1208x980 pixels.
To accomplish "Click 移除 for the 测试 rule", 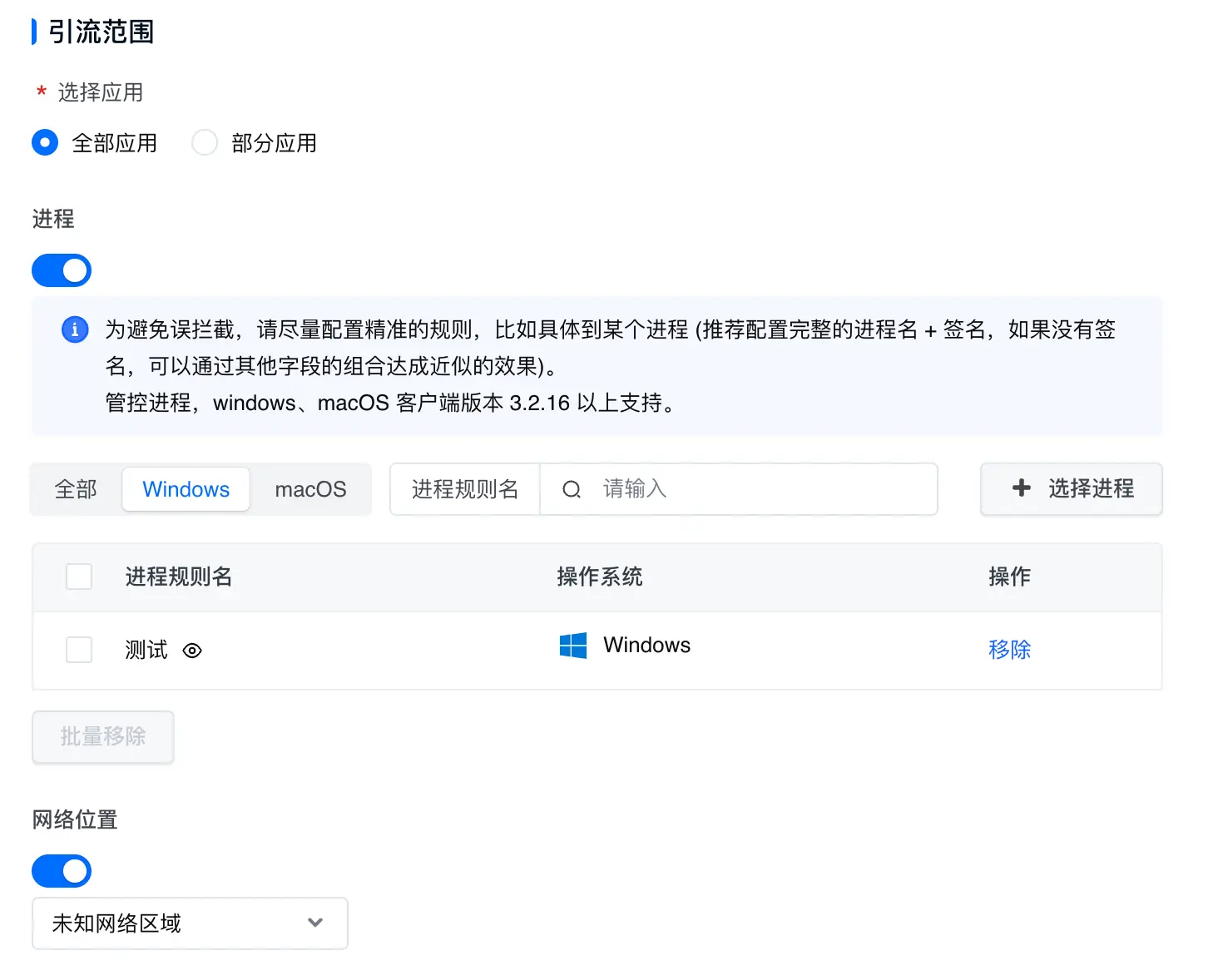I will click(x=1010, y=650).
